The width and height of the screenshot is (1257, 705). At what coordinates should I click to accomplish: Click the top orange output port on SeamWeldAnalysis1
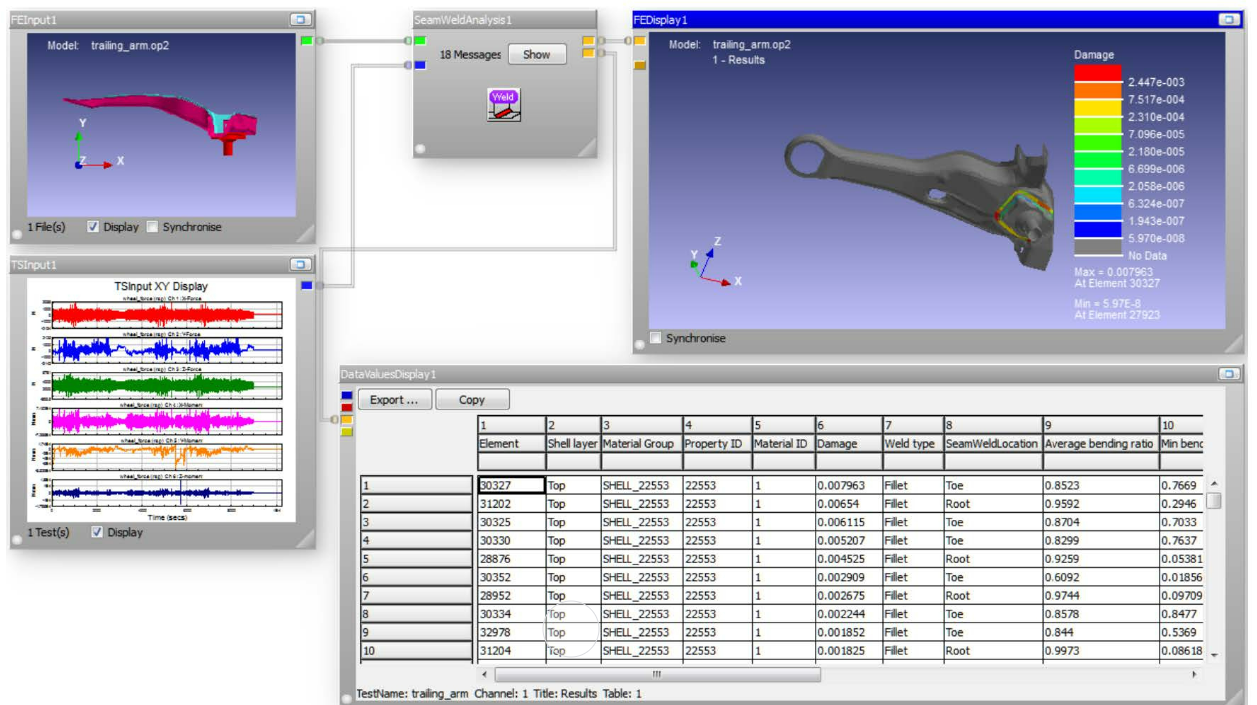(589, 41)
